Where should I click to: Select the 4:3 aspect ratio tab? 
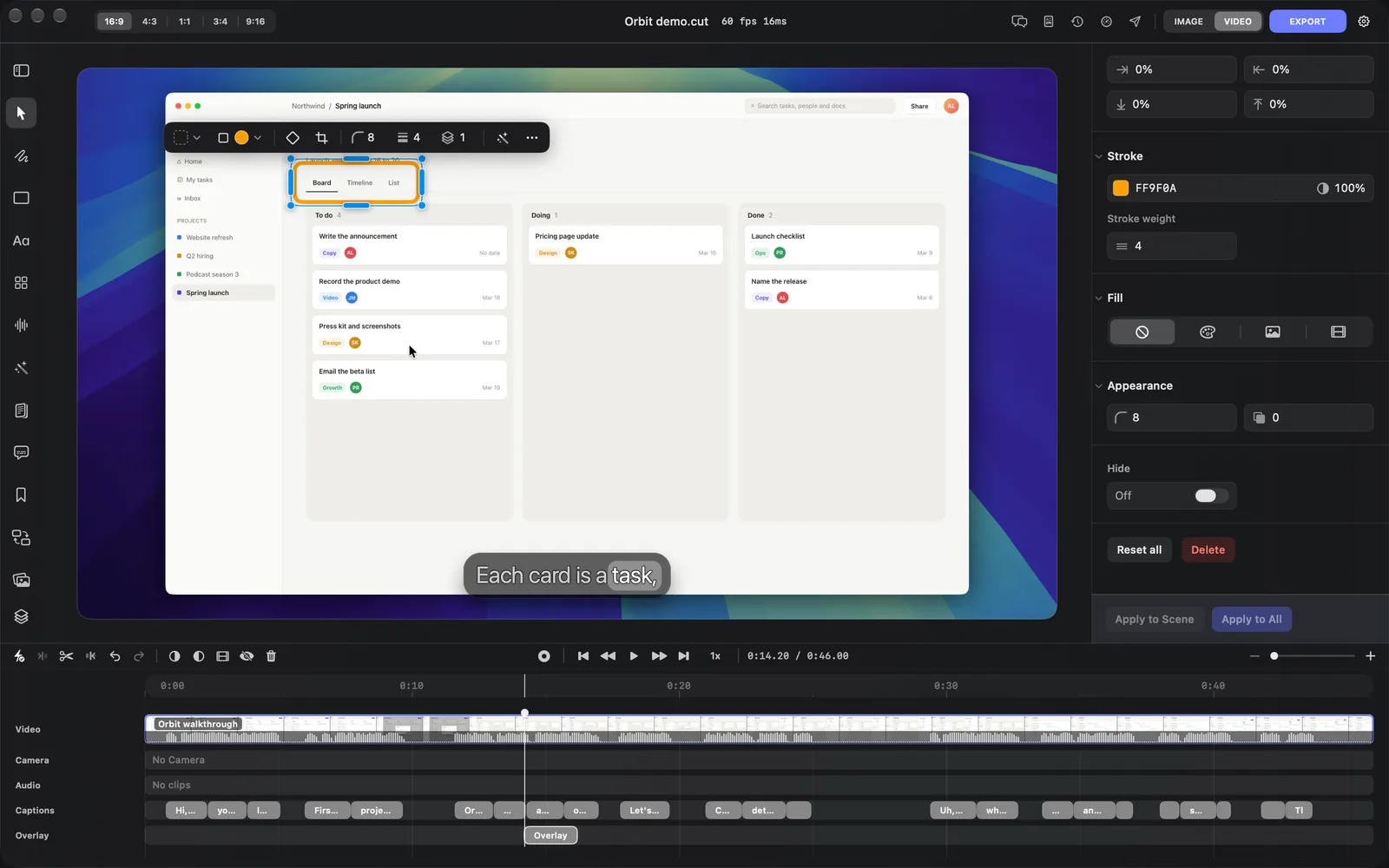point(149,22)
